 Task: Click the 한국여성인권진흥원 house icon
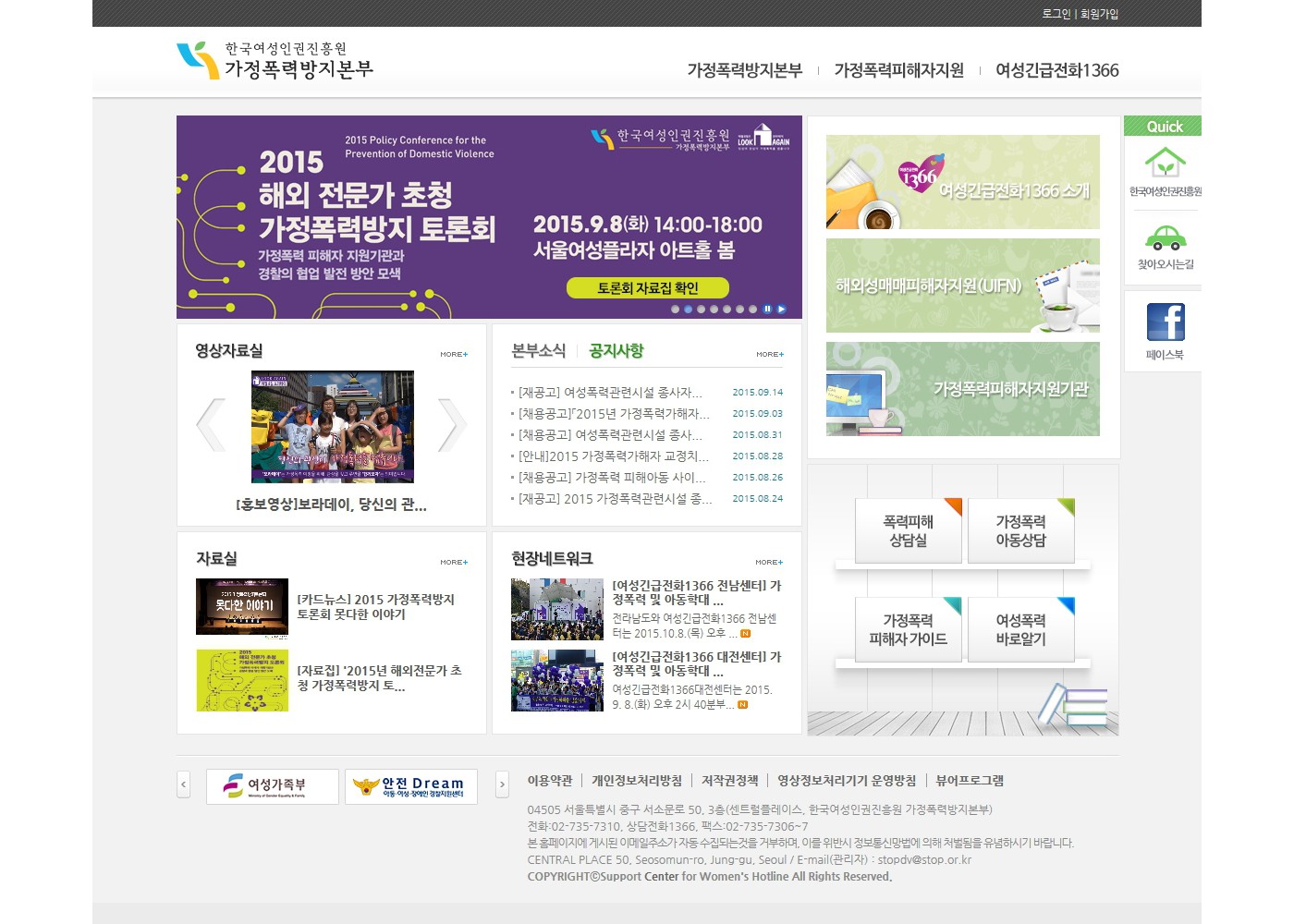(1165, 164)
